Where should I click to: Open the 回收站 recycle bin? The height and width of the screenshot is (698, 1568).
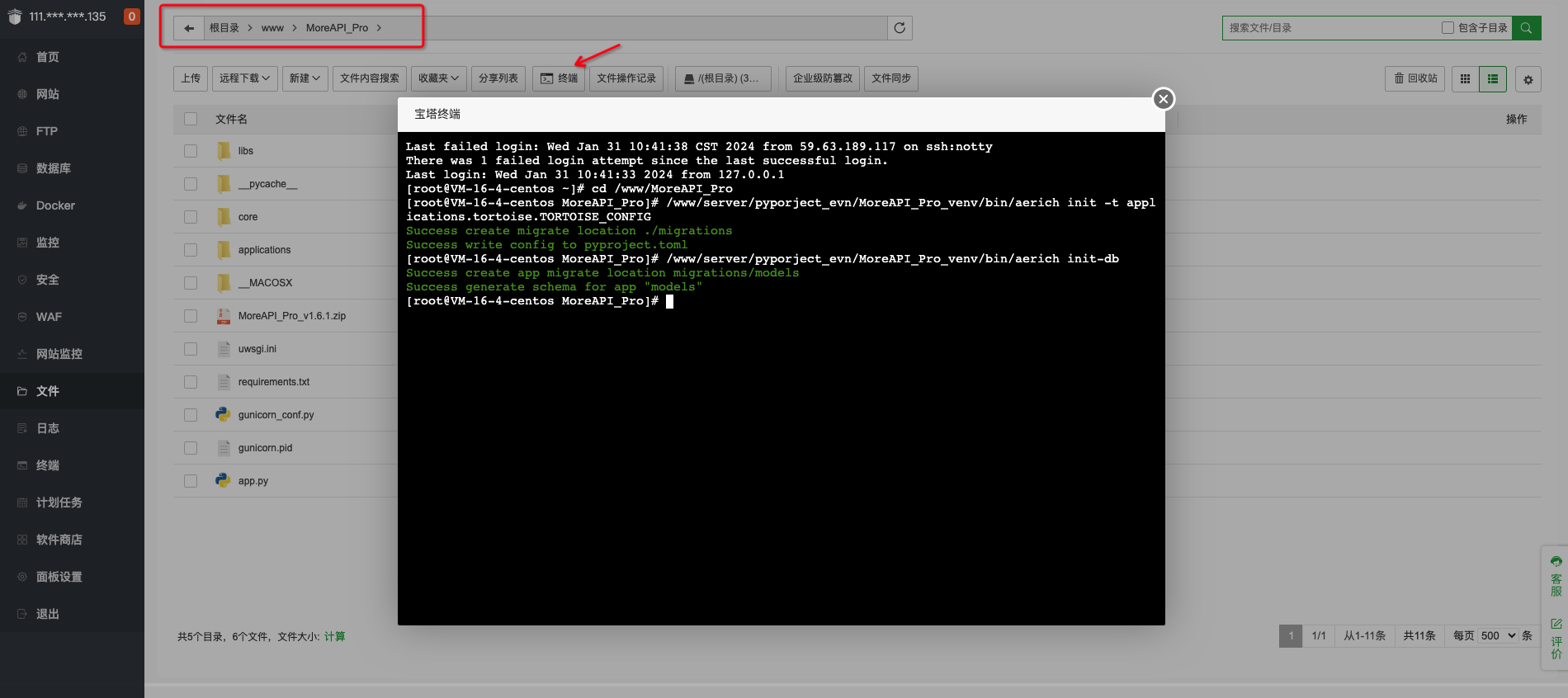tap(1415, 78)
